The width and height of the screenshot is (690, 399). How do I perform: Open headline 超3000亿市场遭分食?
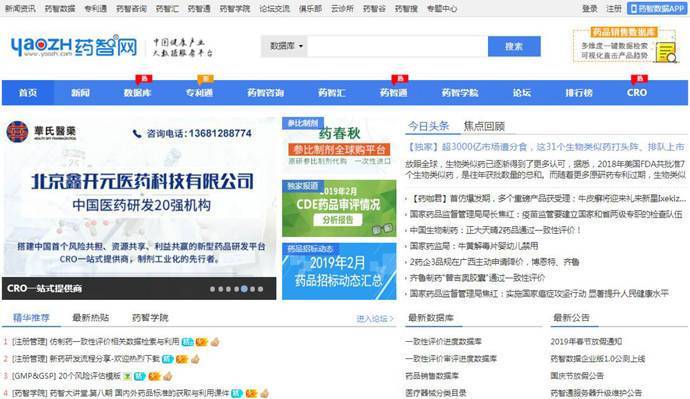(545, 147)
